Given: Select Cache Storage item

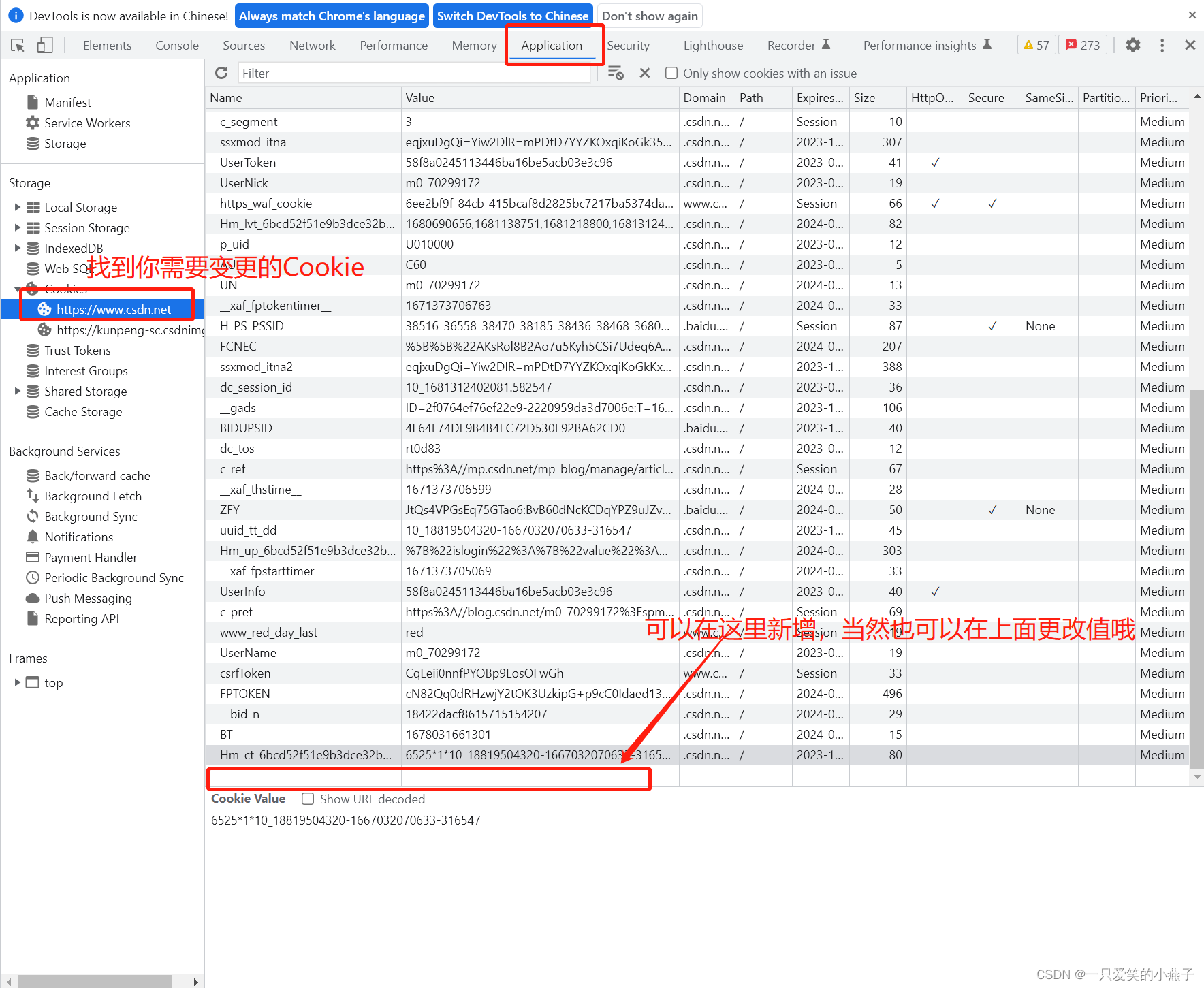Looking at the screenshot, I should [83, 412].
